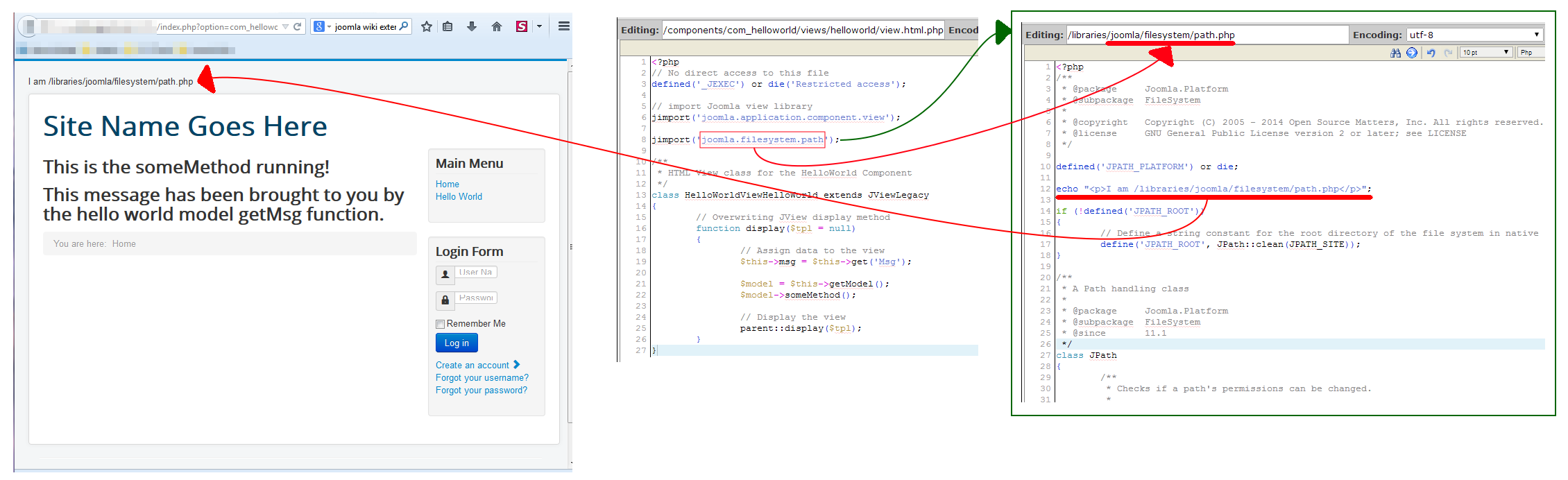
Task: Click the bookmark star icon
Action: coord(427,26)
